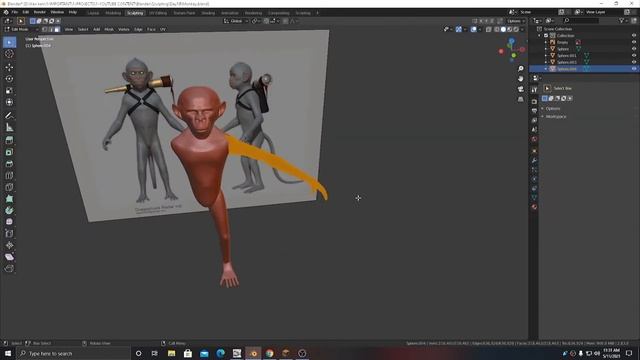Image resolution: width=640 pixels, height=360 pixels.
Task: Toggle visibility eye of the highlighted outliner row
Action: click(x=634, y=69)
